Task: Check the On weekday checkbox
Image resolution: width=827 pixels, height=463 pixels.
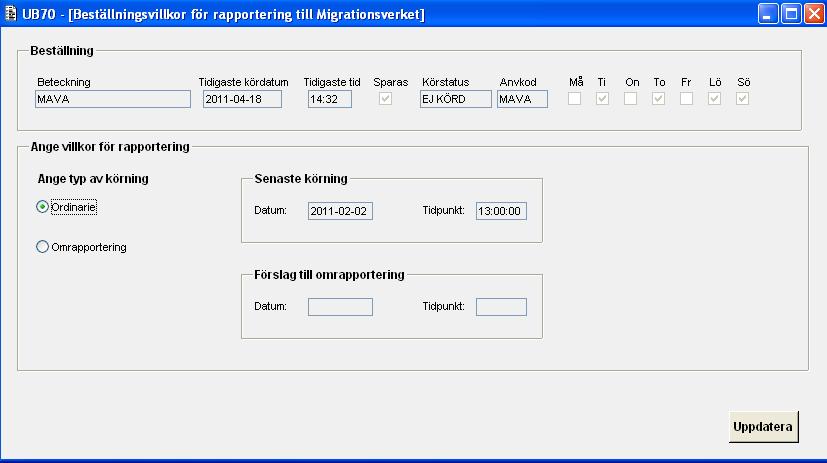Action: (x=630, y=99)
